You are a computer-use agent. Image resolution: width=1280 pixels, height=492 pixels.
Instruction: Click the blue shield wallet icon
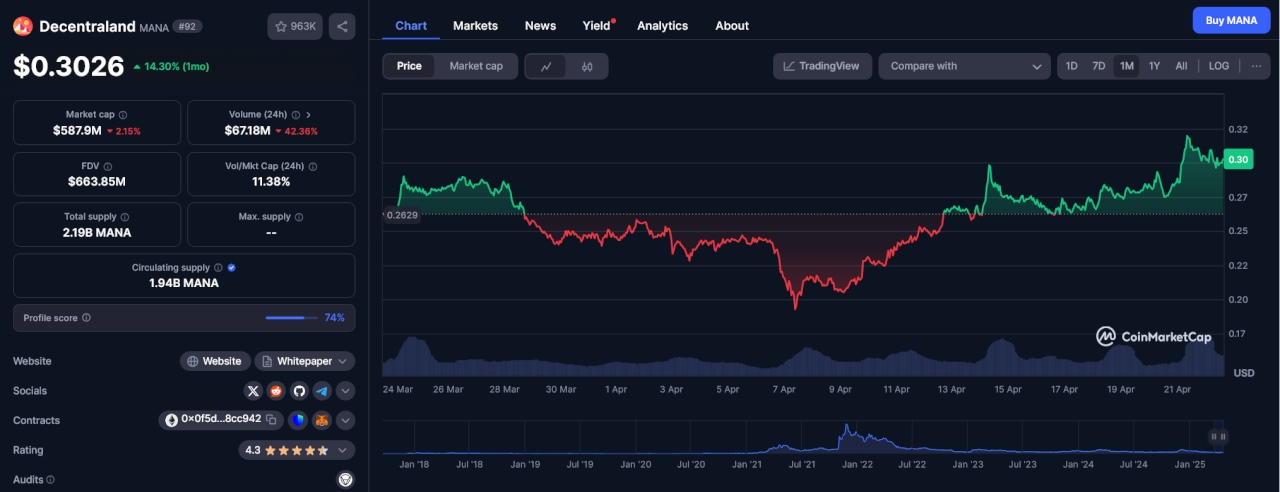click(x=299, y=420)
